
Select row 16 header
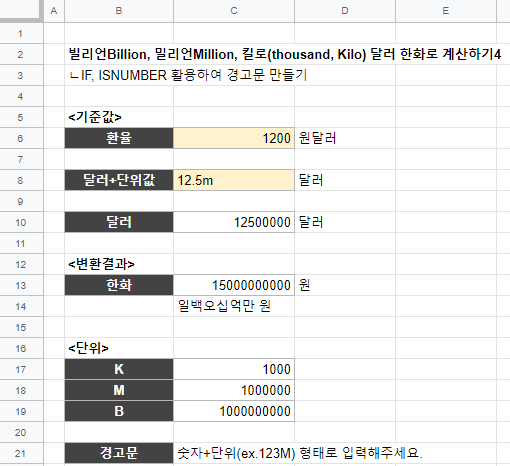point(21,348)
